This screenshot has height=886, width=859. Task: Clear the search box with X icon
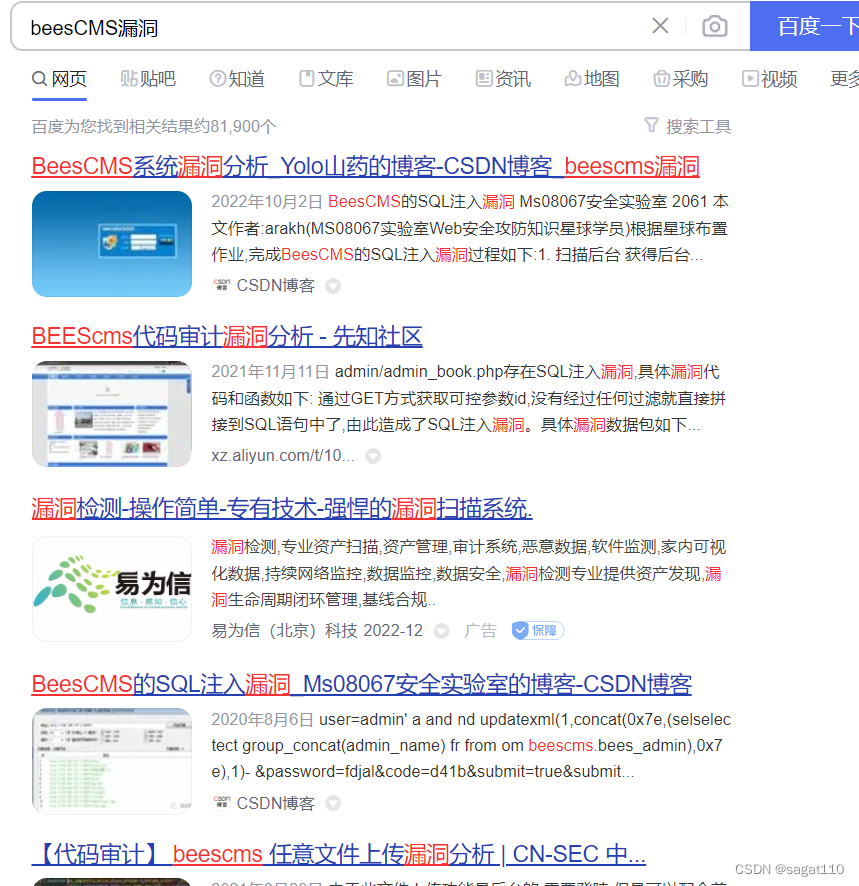point(660,26)
